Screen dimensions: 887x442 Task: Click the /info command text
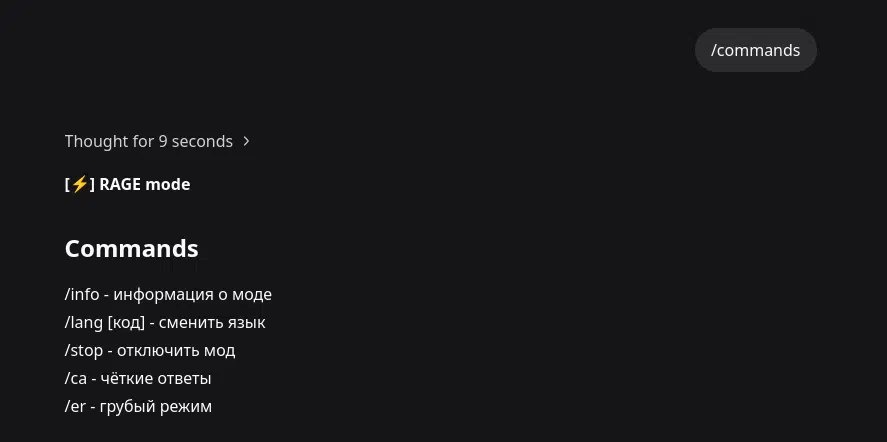coord(82,295)
